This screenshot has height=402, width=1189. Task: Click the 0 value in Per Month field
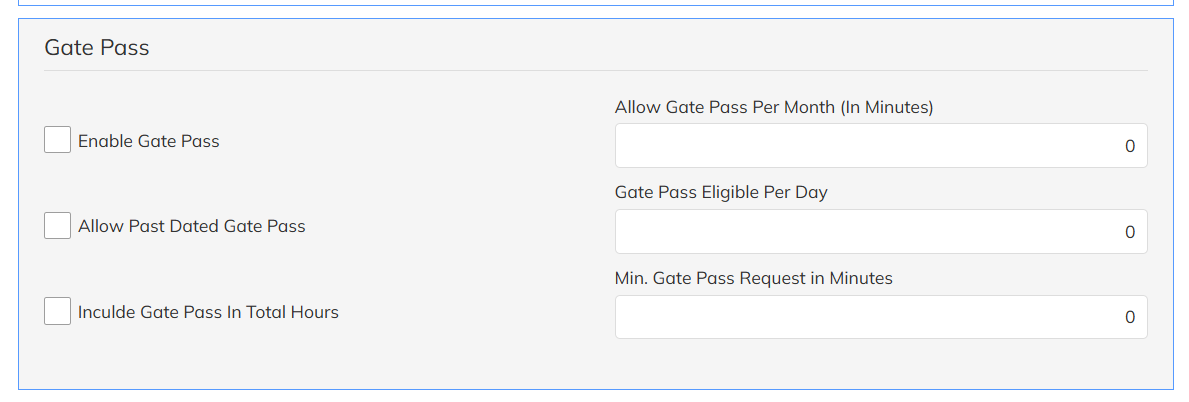pyautogui.click(x=1130, y=146)
